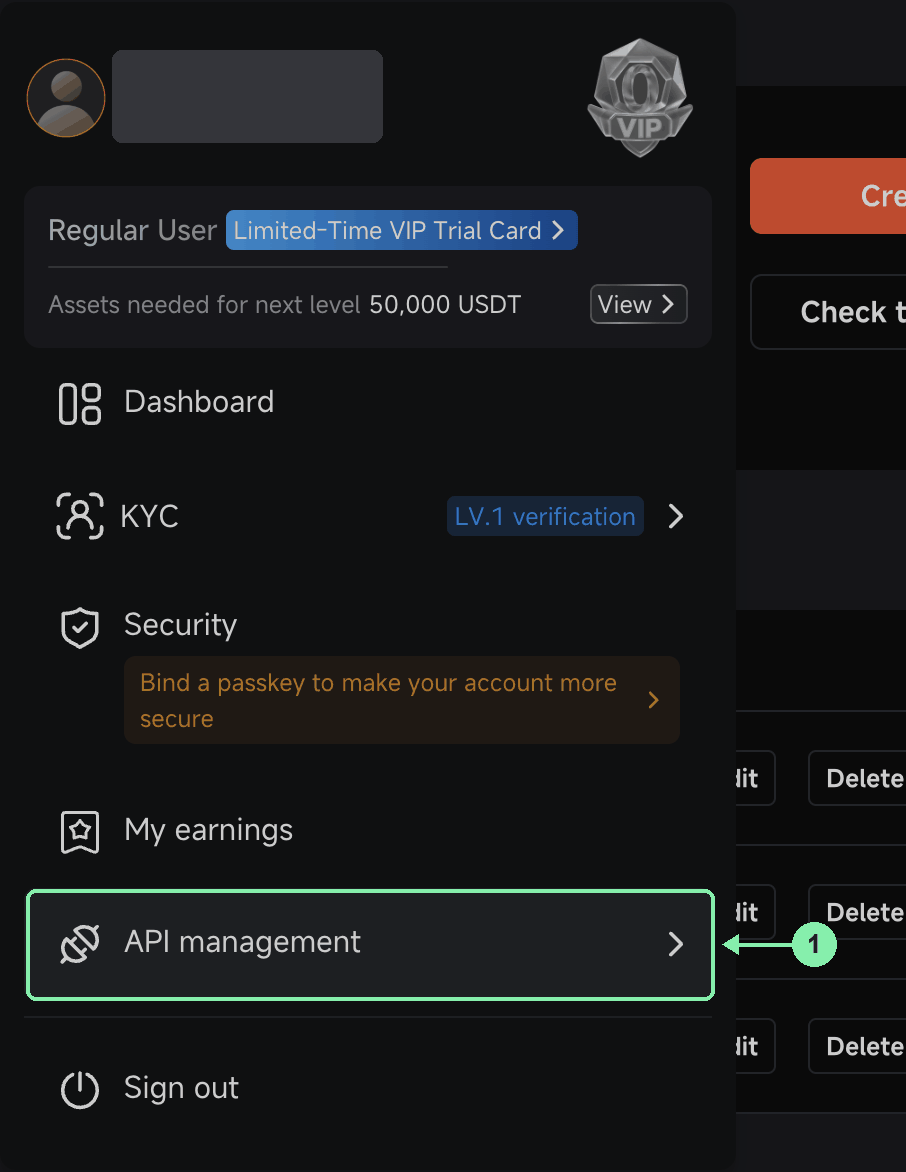Screen dimensions: 906x1172
Task: Click the orange Create button behind menu
Action: 828,196
